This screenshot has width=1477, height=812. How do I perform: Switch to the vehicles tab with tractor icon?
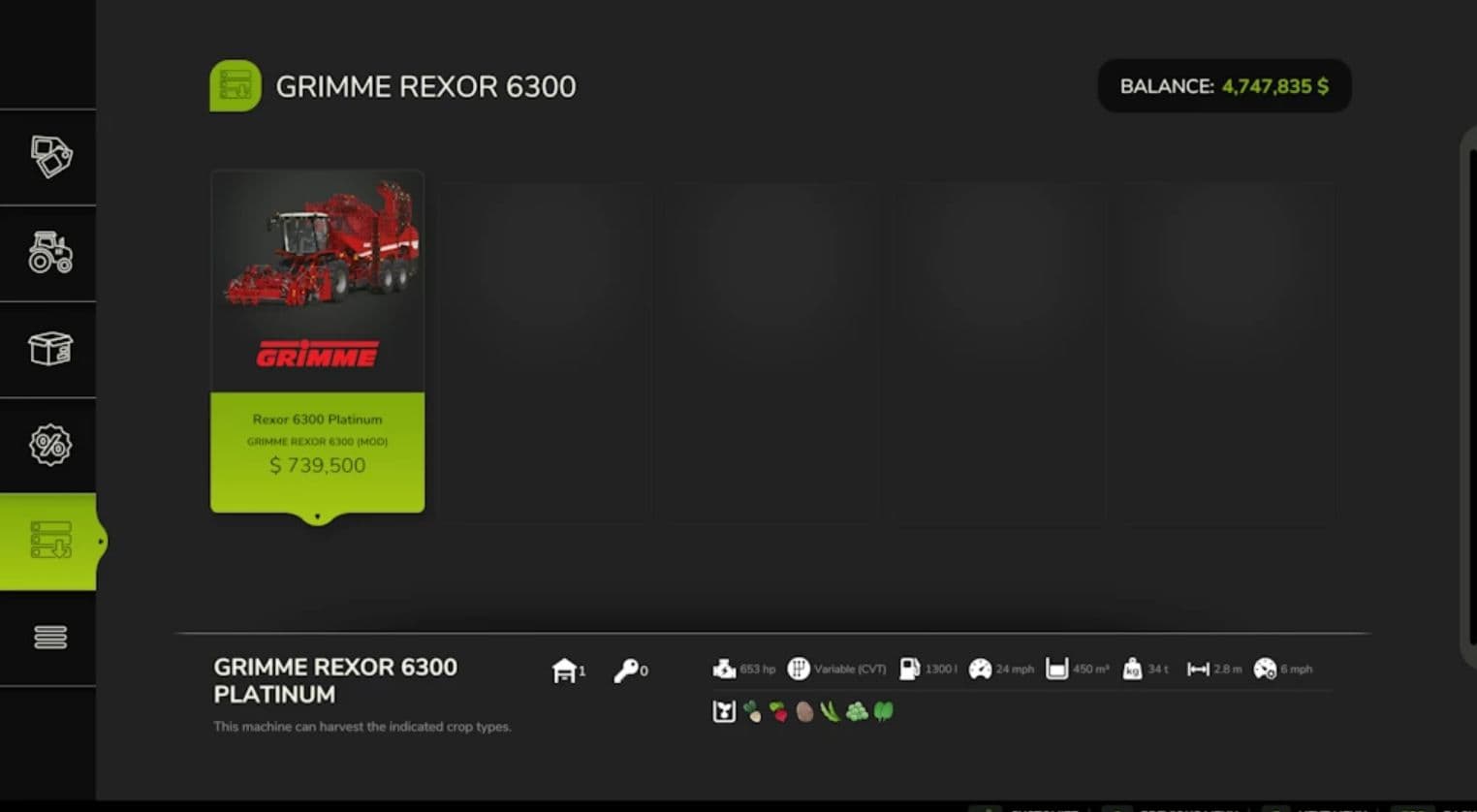[x=50, y=253]
